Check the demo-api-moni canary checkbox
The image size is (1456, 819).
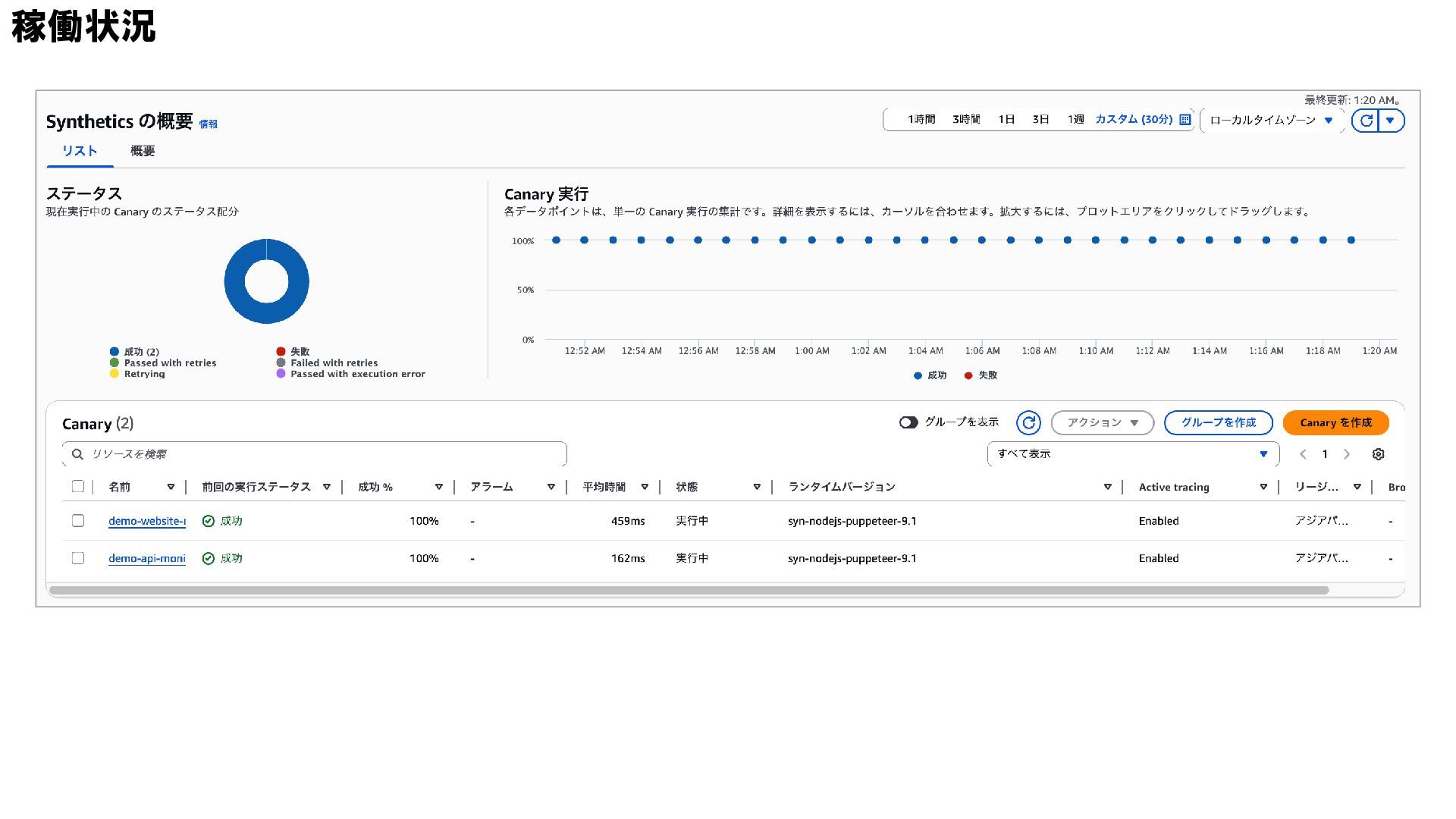point(78,558)
